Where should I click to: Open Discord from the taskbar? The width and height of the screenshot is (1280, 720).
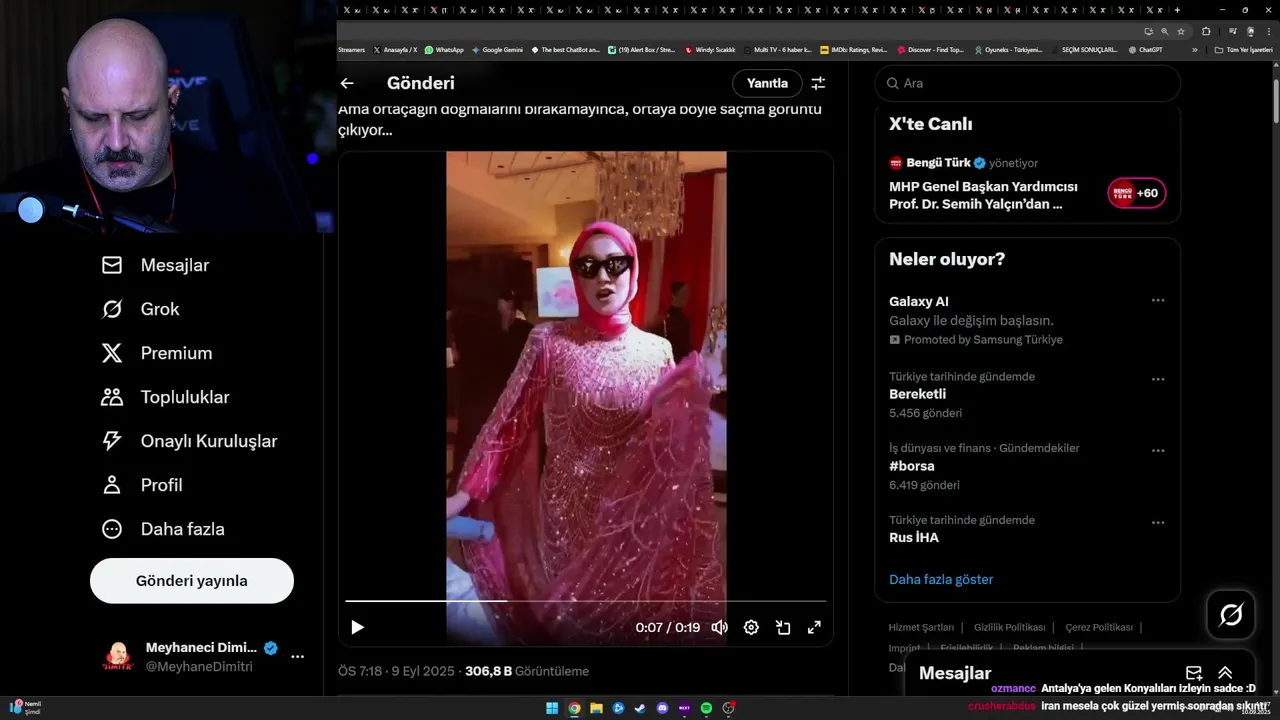click(662, 708)
